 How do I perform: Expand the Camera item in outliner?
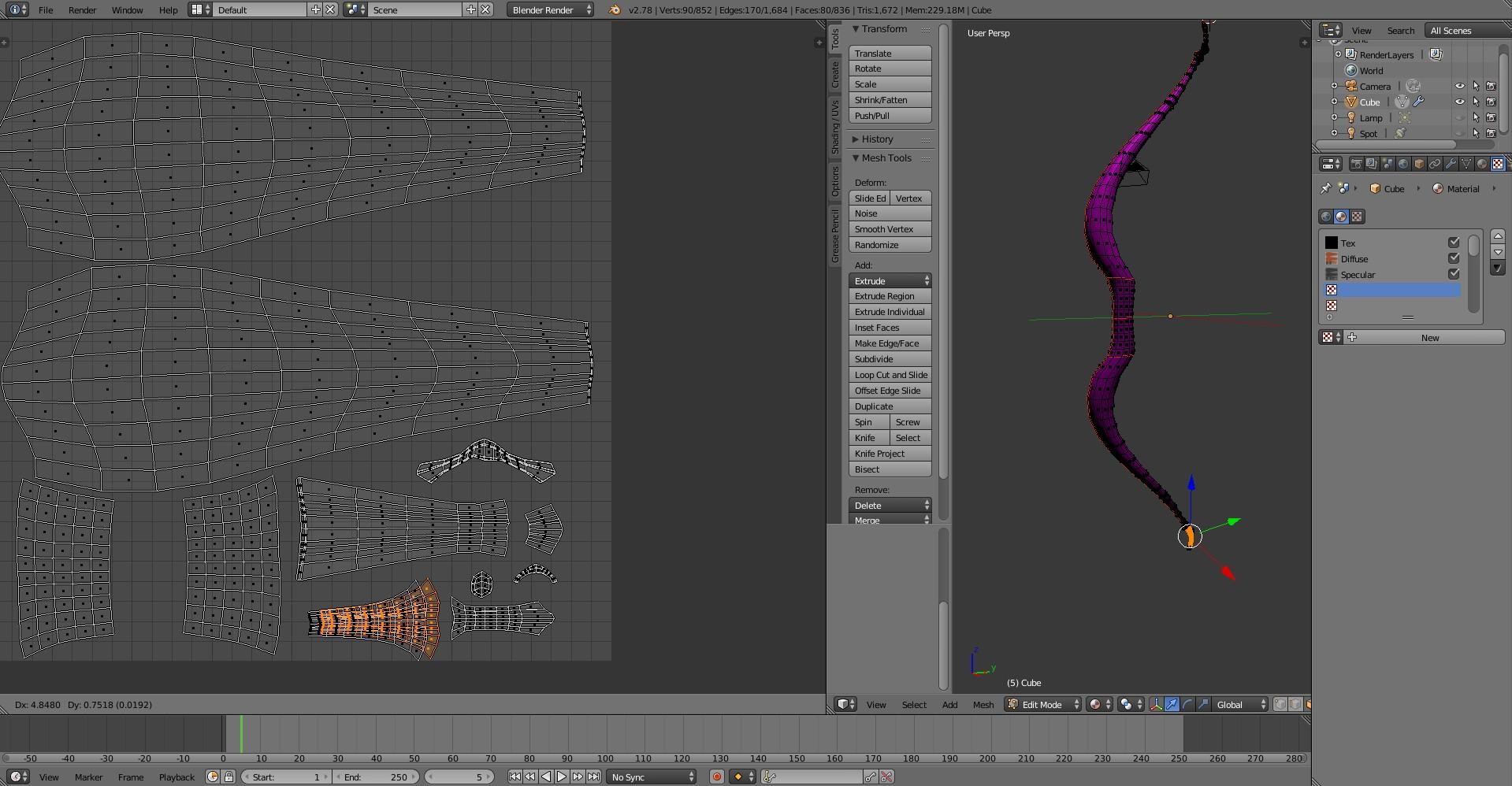pyautogui.click(x=1335, y=86)
